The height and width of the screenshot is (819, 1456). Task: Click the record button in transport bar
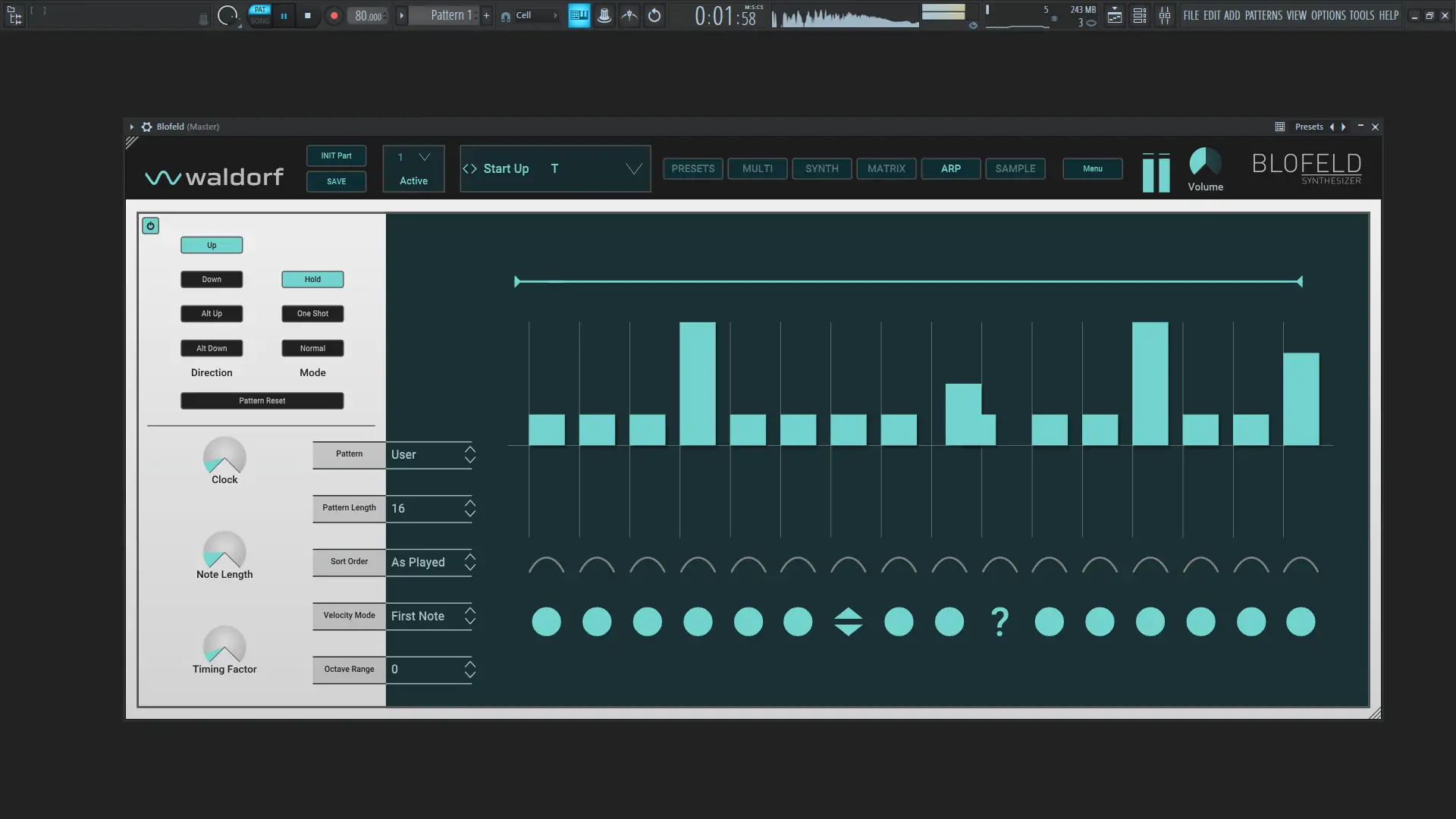(334, 16)
